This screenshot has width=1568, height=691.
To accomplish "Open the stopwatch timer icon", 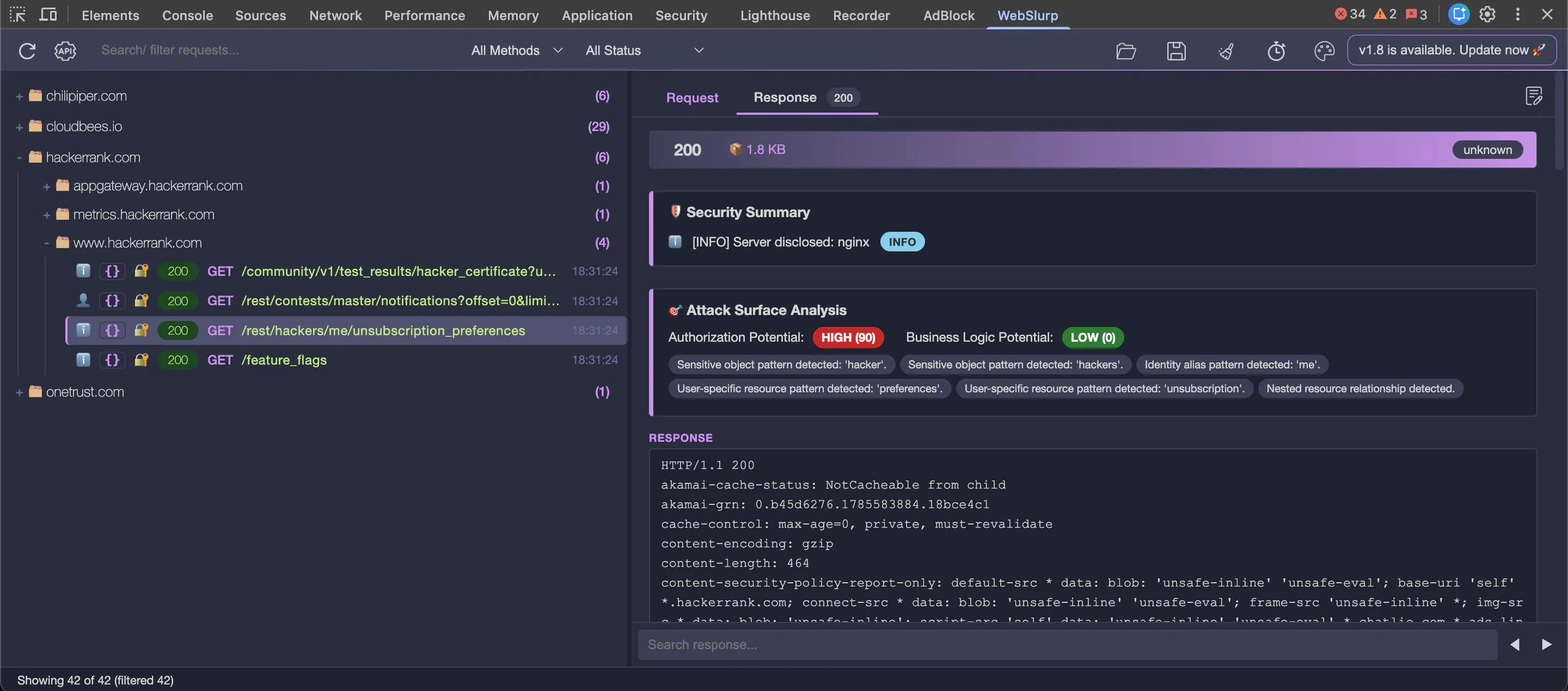I will point(1276,51).
